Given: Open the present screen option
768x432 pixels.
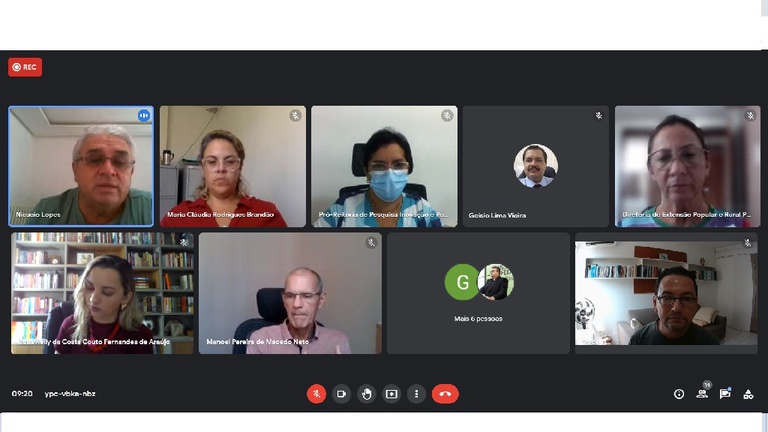Looking at the screenshot, I should tap(391, 394).
